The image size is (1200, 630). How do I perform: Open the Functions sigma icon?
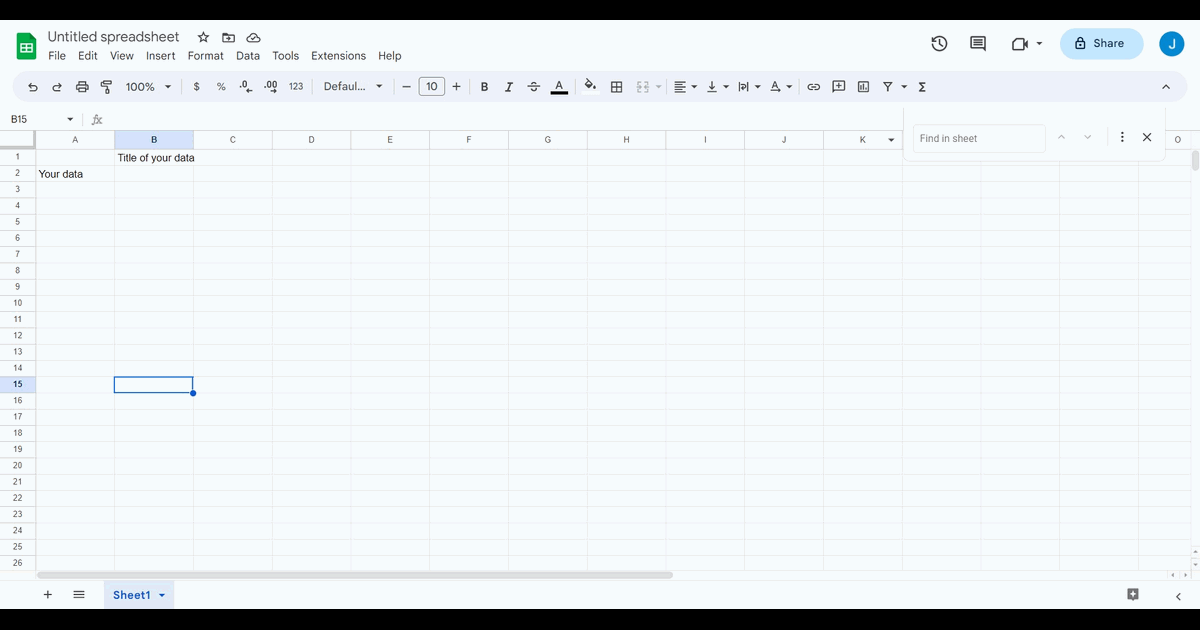(922, 87)
